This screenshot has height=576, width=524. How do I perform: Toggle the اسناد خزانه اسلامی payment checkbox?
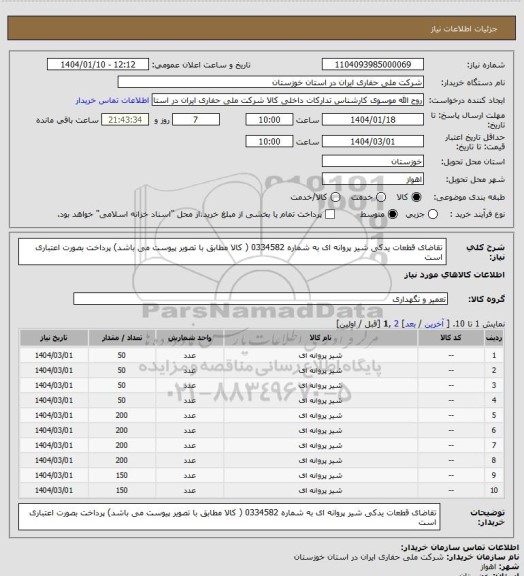pyautogui.click(x=330, y=214)
